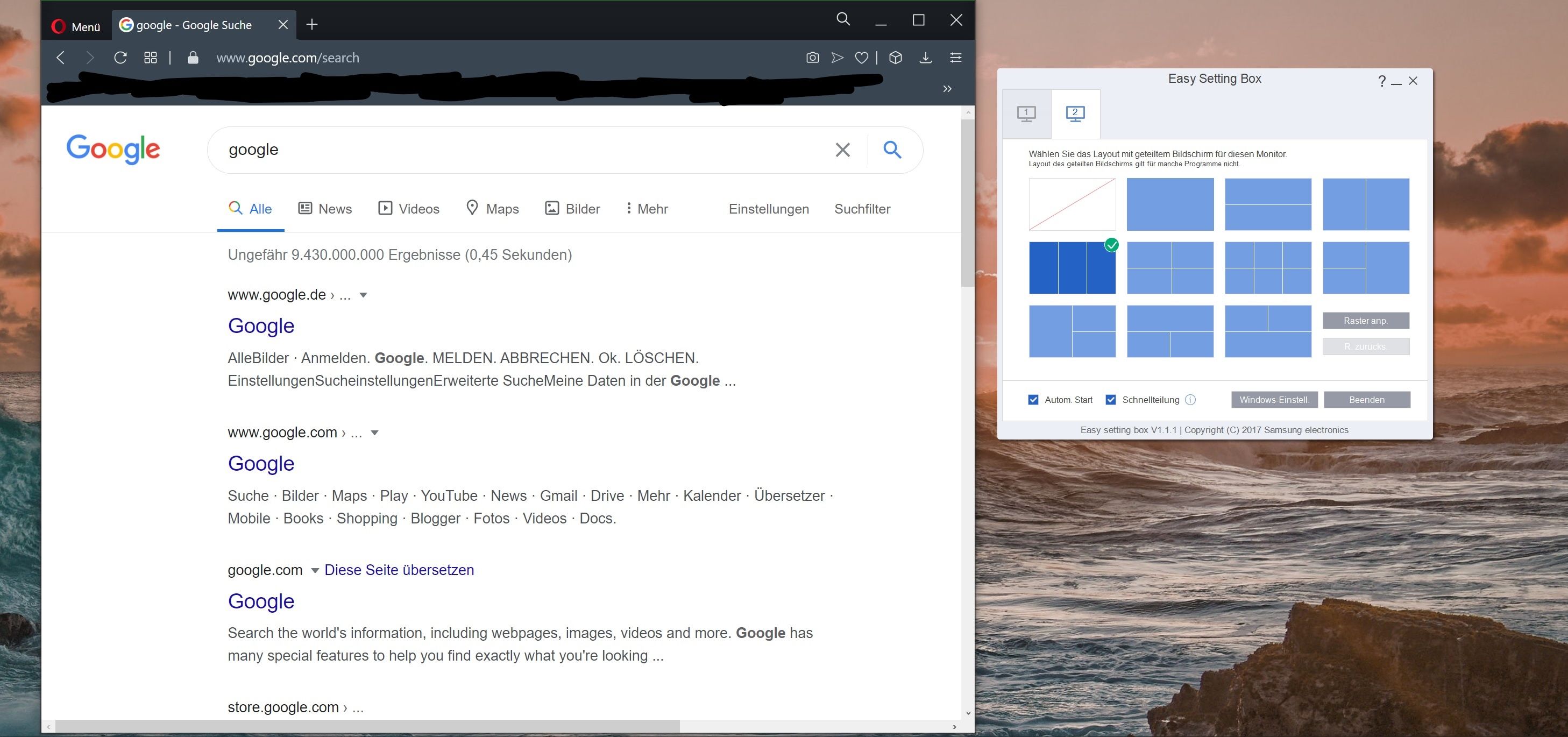The width and height of the screenshot is (1568, 737).
Task: Click the R. zurücks. reset button
Action: pos(1366,346)
